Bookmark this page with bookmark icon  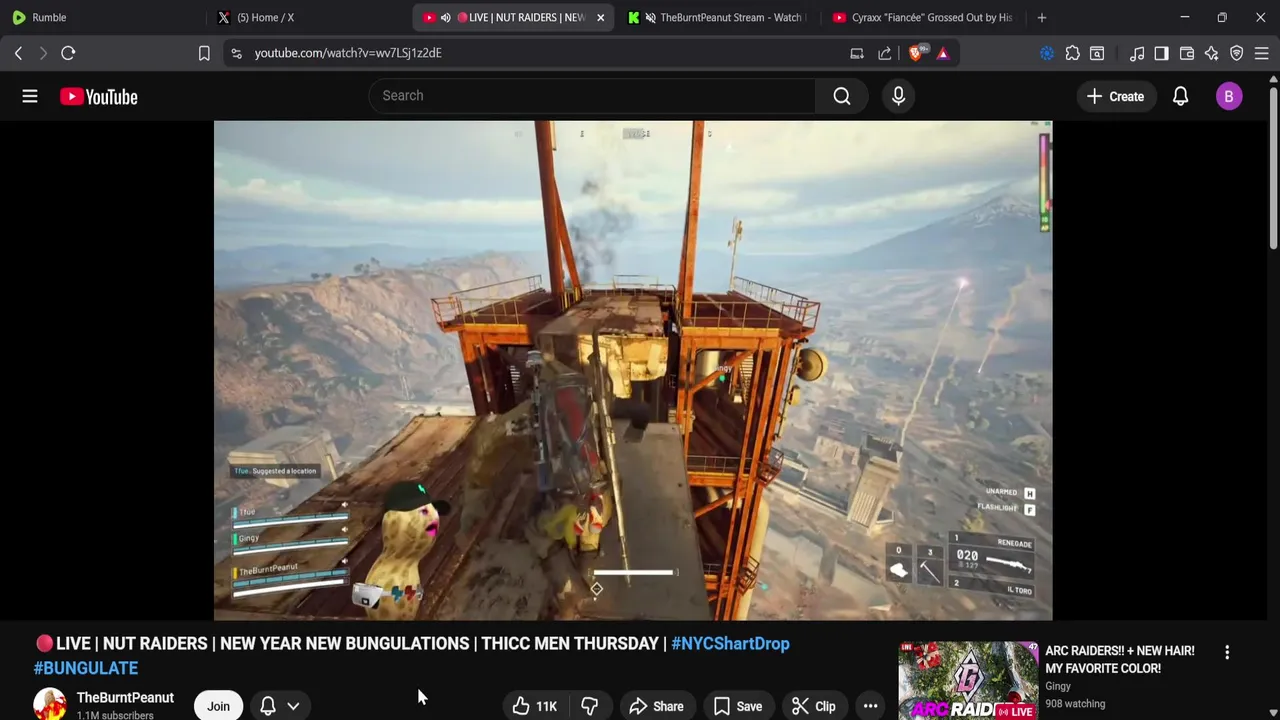click(x=204, y=53)
